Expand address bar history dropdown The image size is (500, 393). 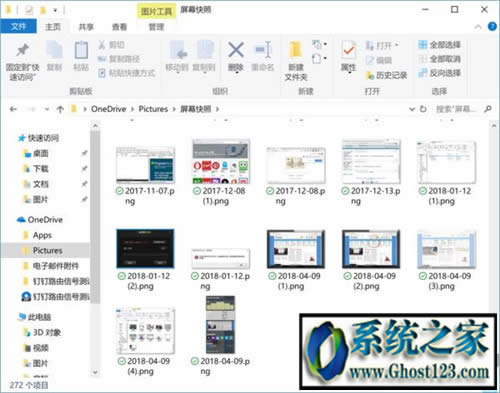[412, 109]
